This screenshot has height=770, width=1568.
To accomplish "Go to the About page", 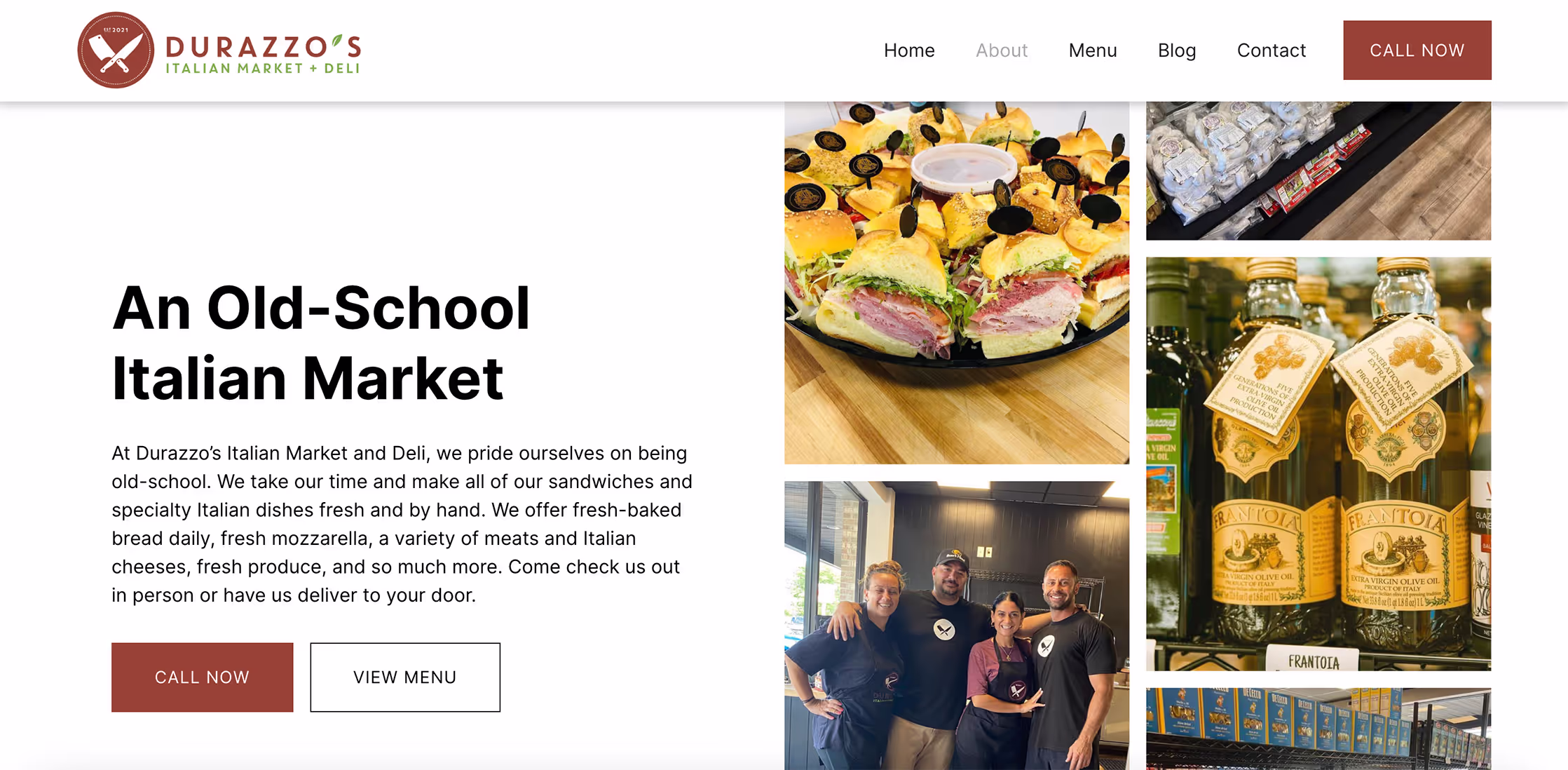I will point(1002,50).
